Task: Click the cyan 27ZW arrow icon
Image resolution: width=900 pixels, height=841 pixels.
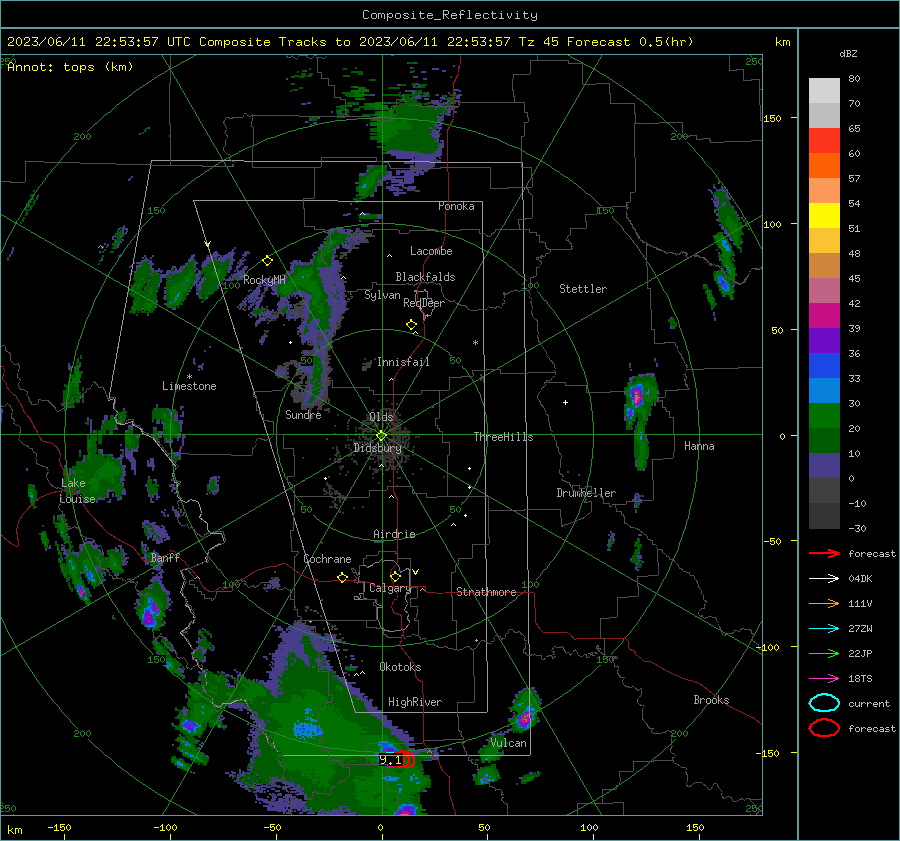Action: coord(824,629)
